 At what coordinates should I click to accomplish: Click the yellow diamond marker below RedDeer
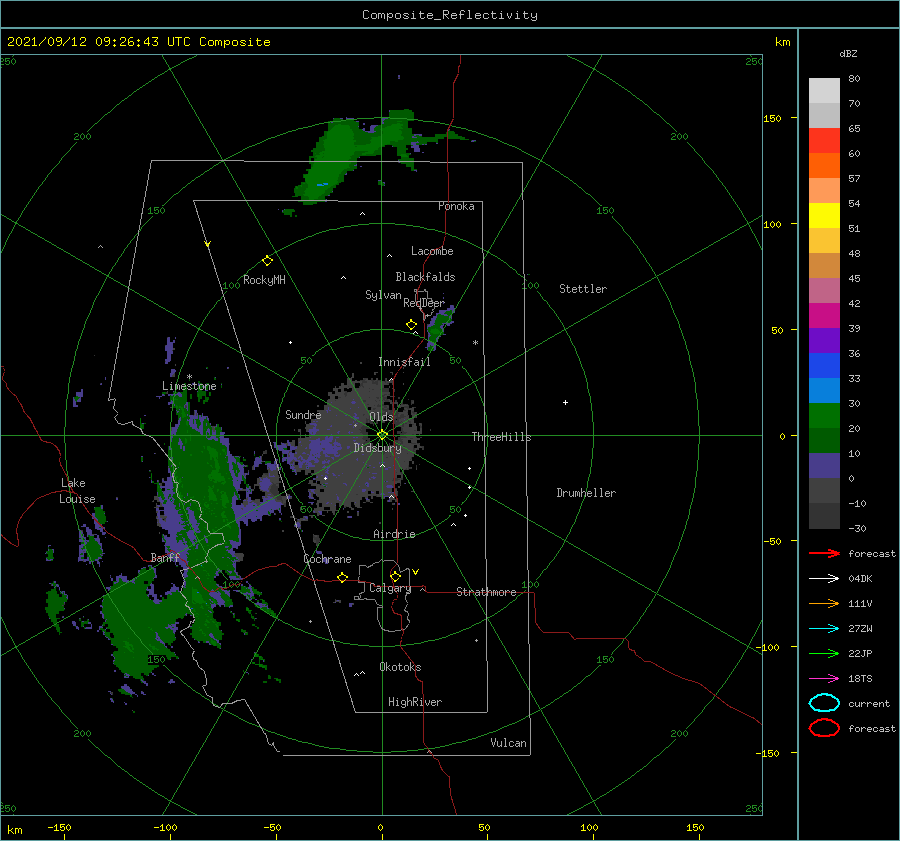[x=411, y=325]
